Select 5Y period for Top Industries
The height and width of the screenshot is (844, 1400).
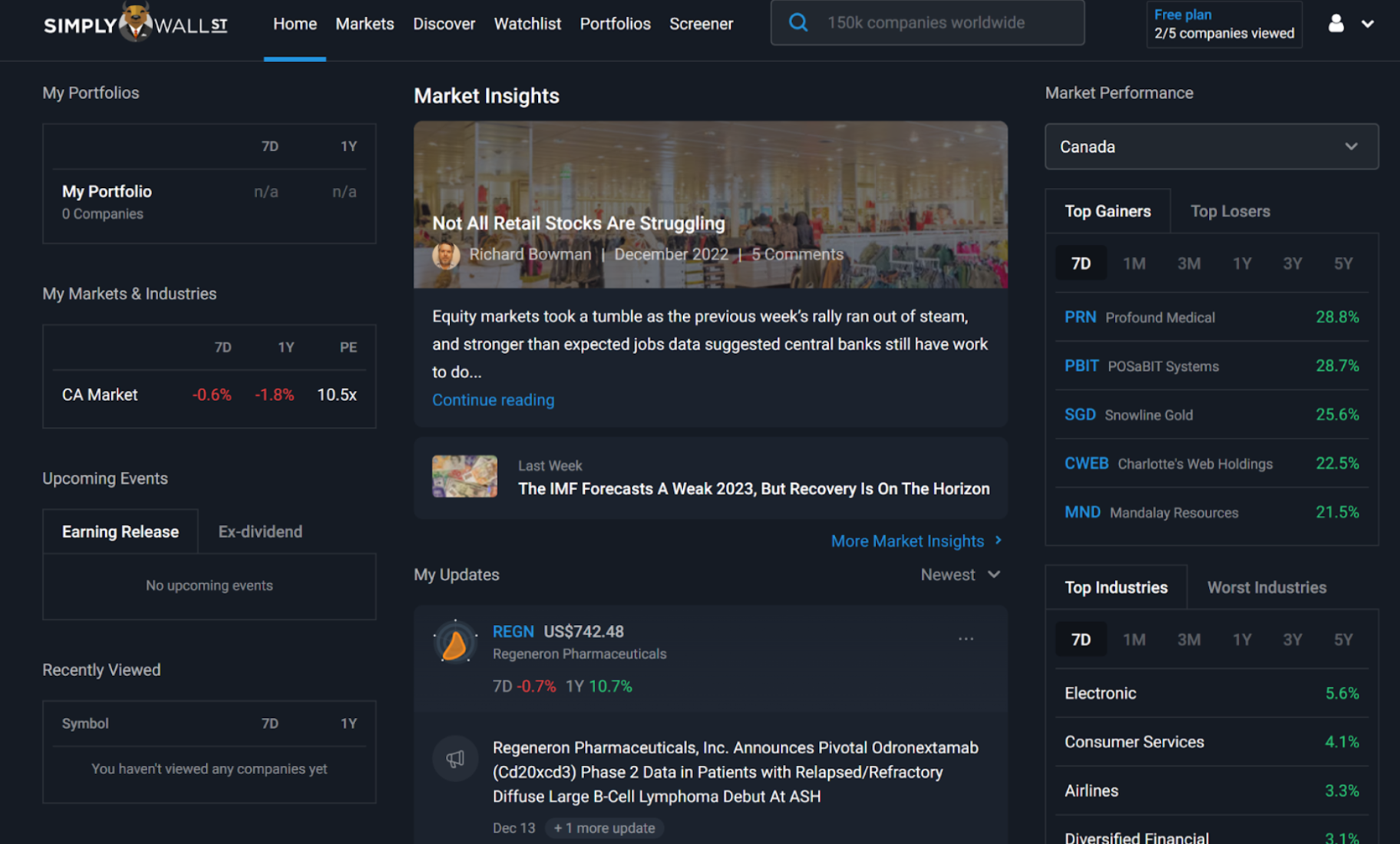tap(1343, 640)
